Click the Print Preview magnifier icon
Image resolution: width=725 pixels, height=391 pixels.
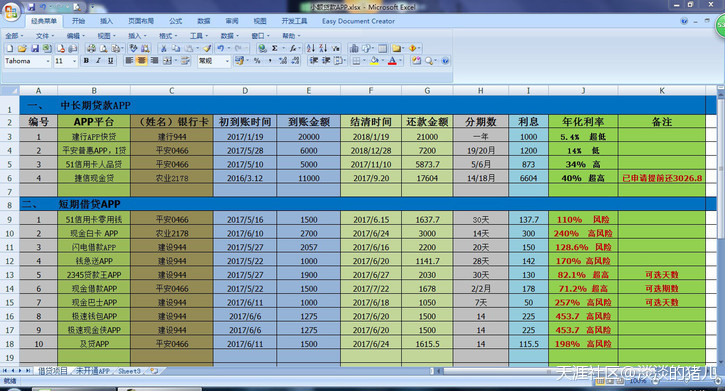point(104,48)
